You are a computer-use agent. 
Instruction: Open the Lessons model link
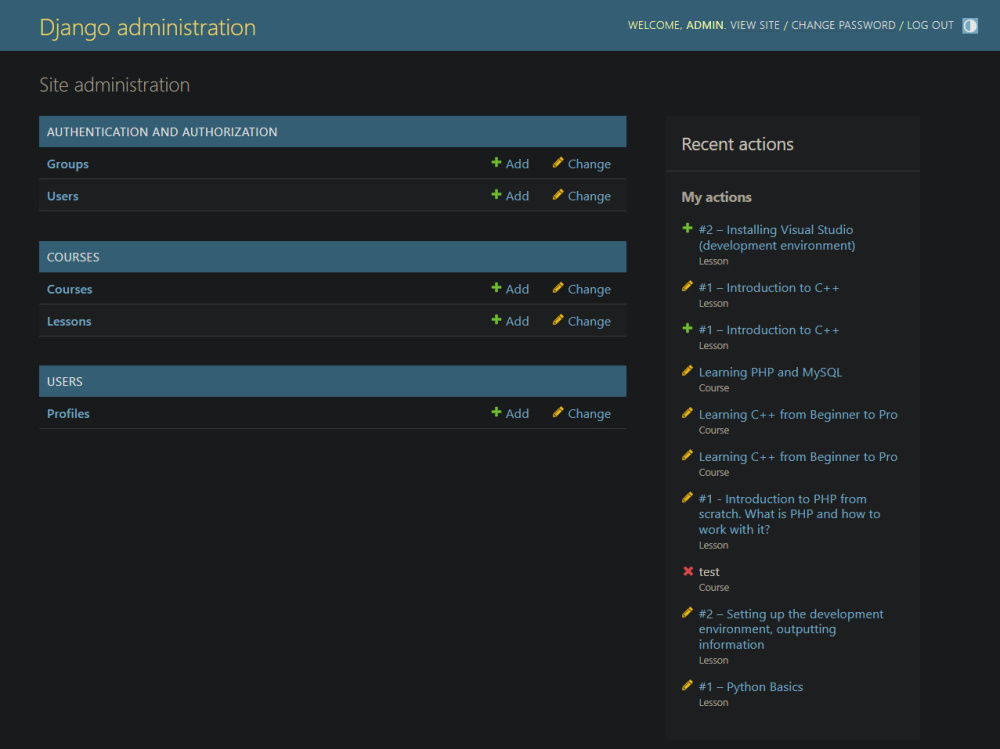click(69, 322)
